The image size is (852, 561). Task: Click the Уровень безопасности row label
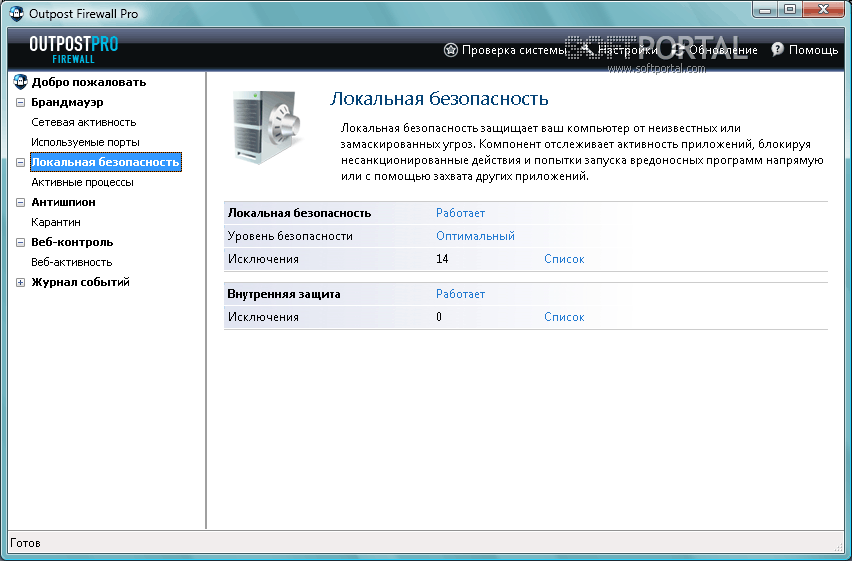tap(290, 236)
